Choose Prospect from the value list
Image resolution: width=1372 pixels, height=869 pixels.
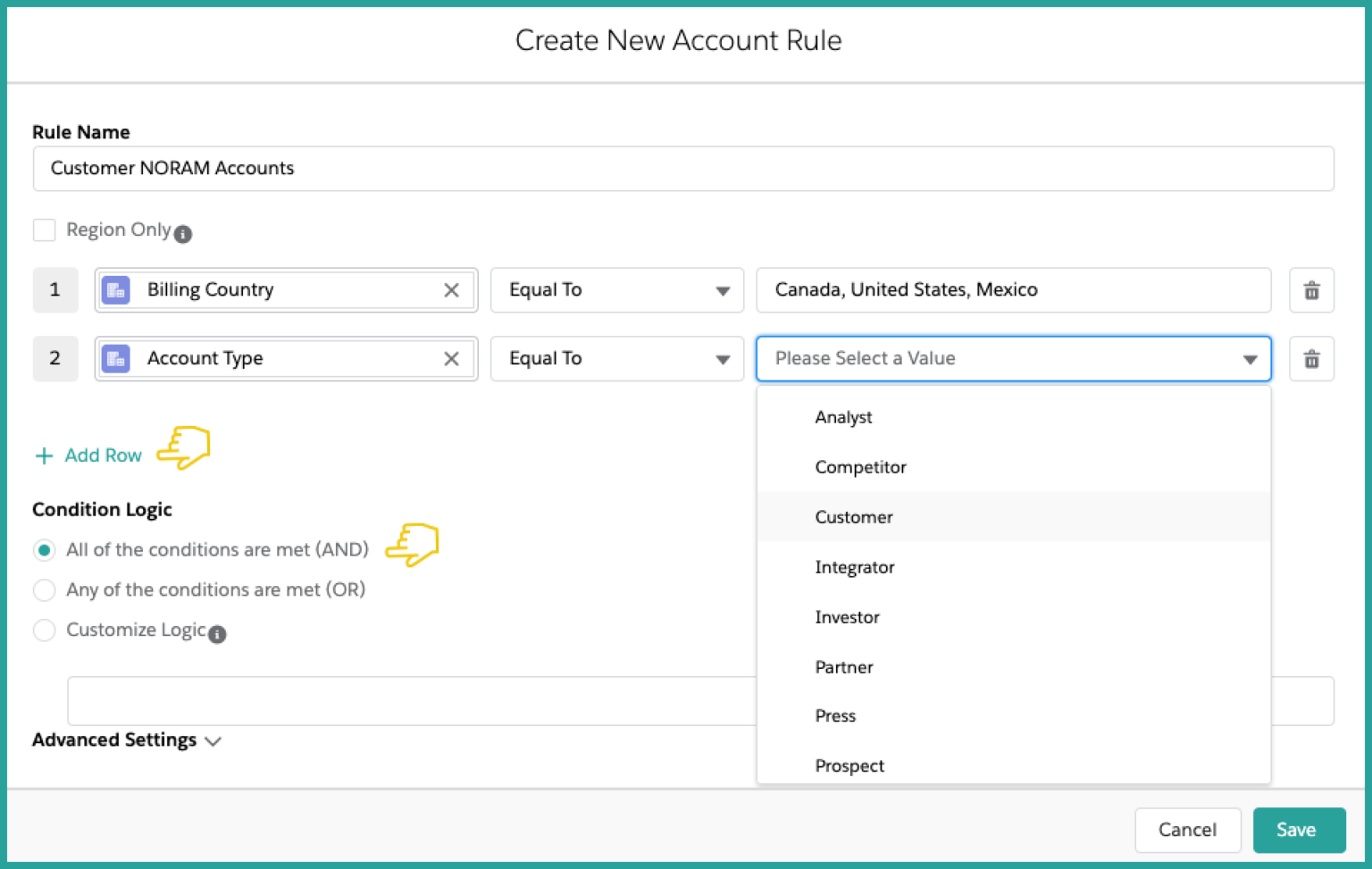coord(1014,765)
